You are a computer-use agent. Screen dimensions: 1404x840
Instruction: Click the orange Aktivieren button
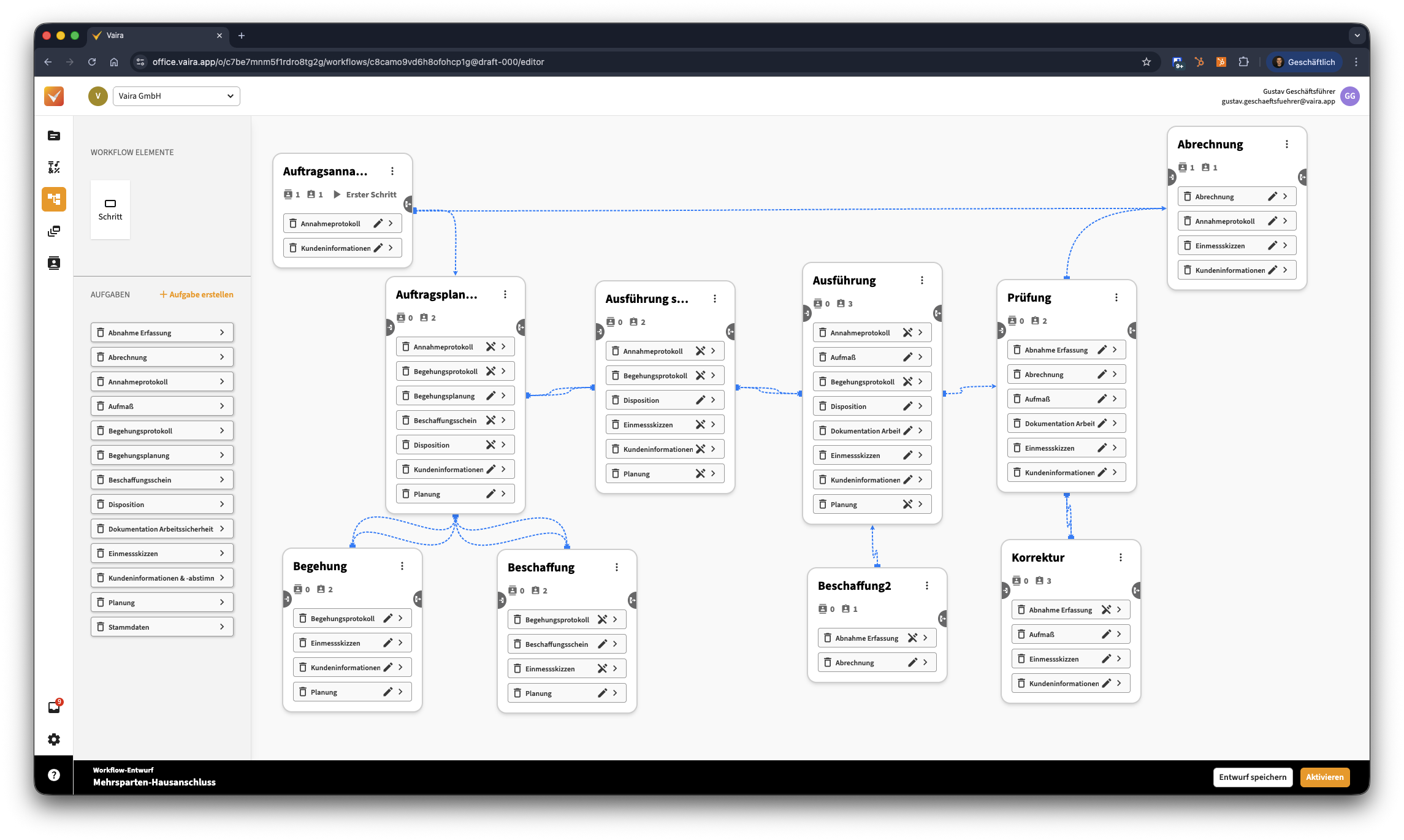coord(1324,777)
